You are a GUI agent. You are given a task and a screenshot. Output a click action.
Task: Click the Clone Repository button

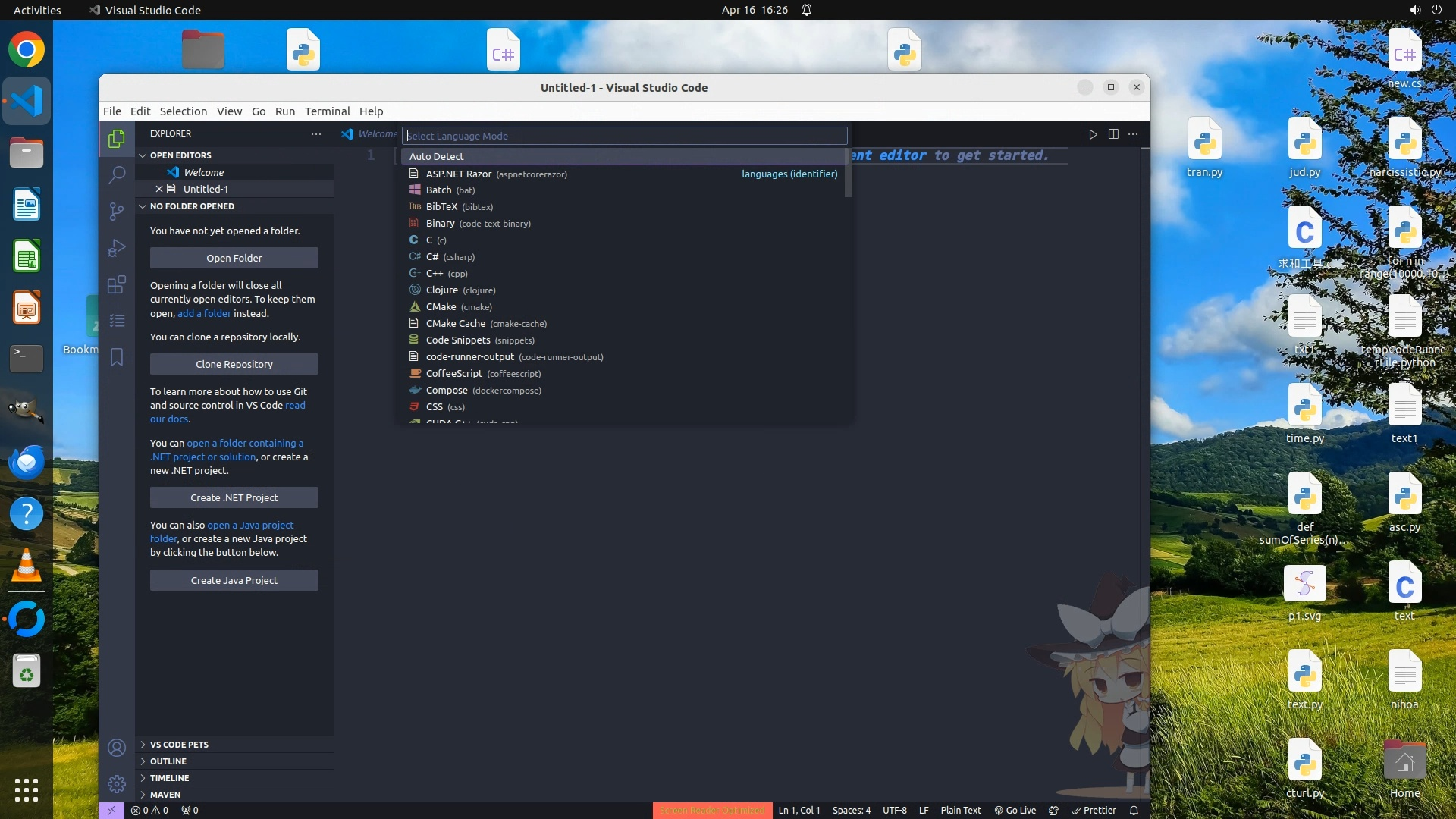(234, 364)
